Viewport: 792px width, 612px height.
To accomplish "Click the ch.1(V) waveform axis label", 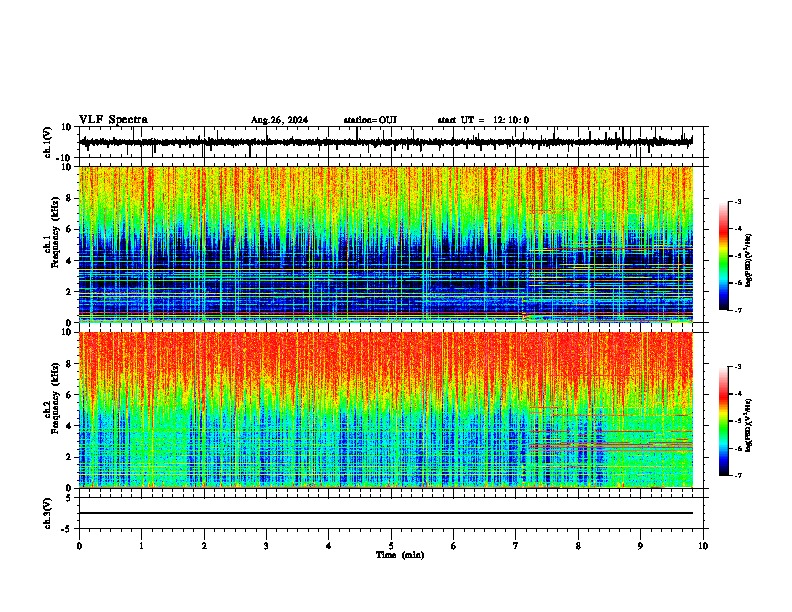I will (x=47, y=142).
